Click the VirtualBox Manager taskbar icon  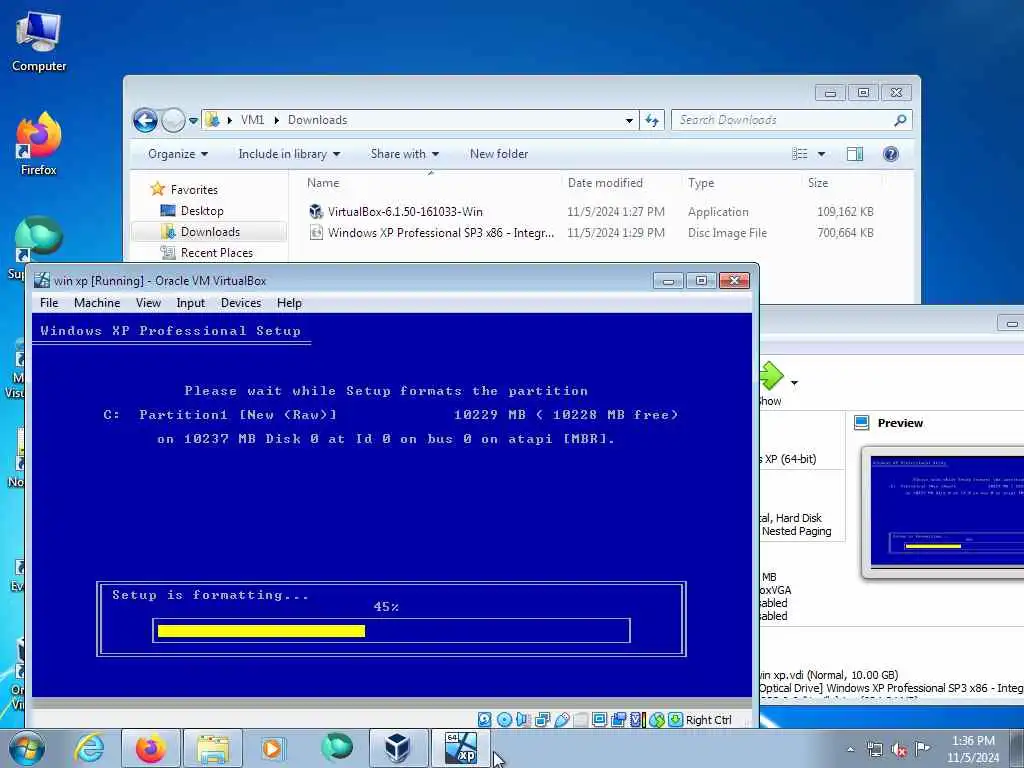tap(398, 748)
